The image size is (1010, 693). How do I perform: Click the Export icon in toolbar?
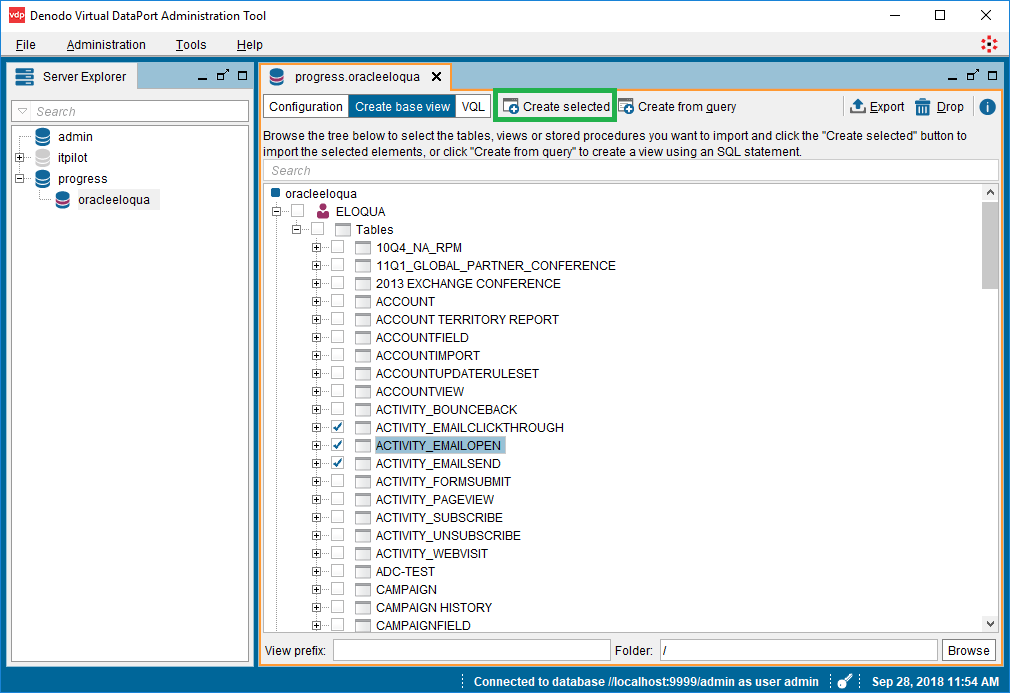coord(858,107)
